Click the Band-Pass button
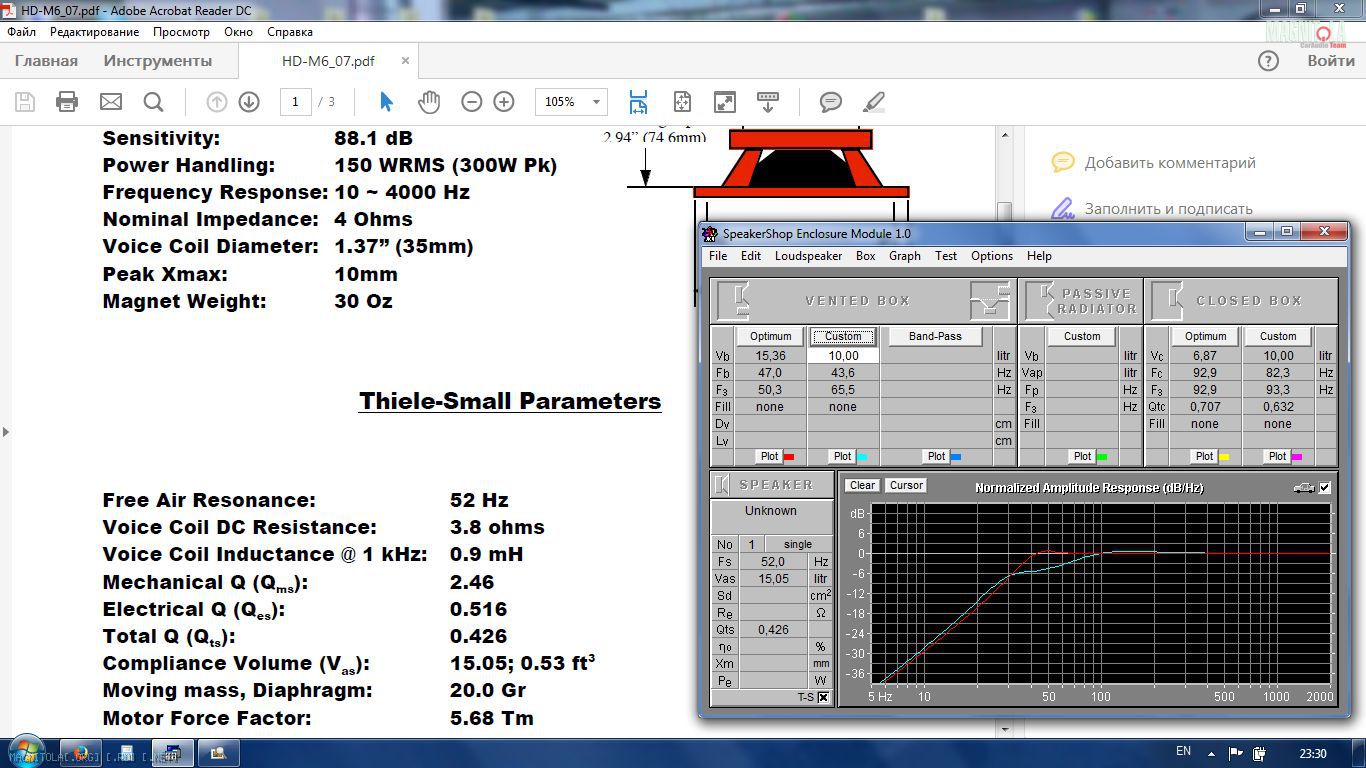Viewport: 1366px width, 768px height. [x=935, y=337]
